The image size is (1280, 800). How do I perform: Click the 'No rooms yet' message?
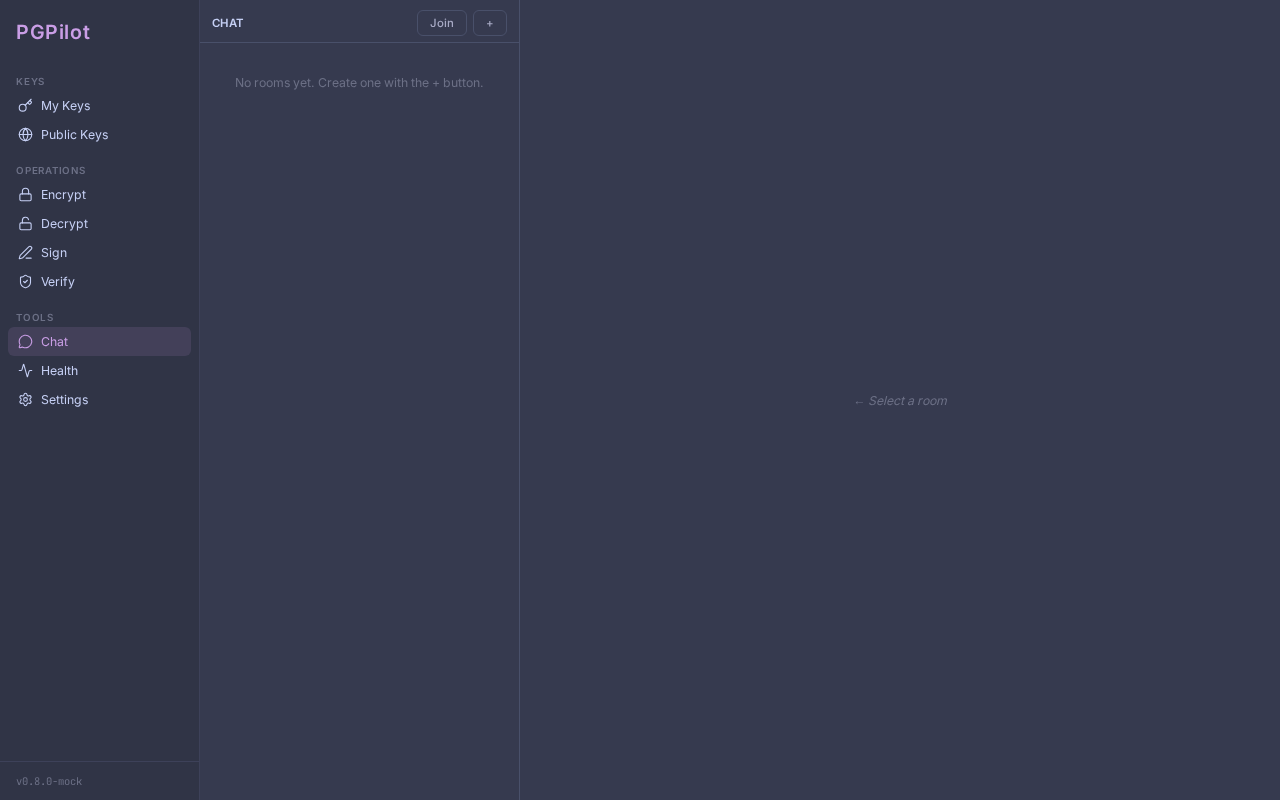359,83
